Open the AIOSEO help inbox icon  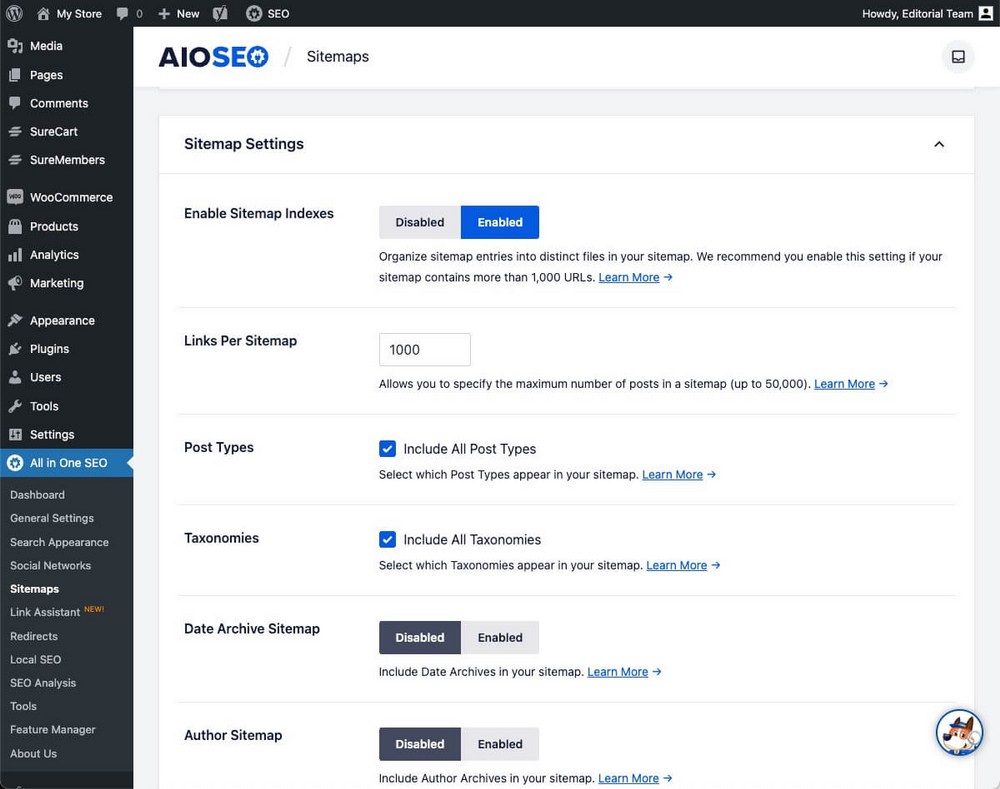958,57
